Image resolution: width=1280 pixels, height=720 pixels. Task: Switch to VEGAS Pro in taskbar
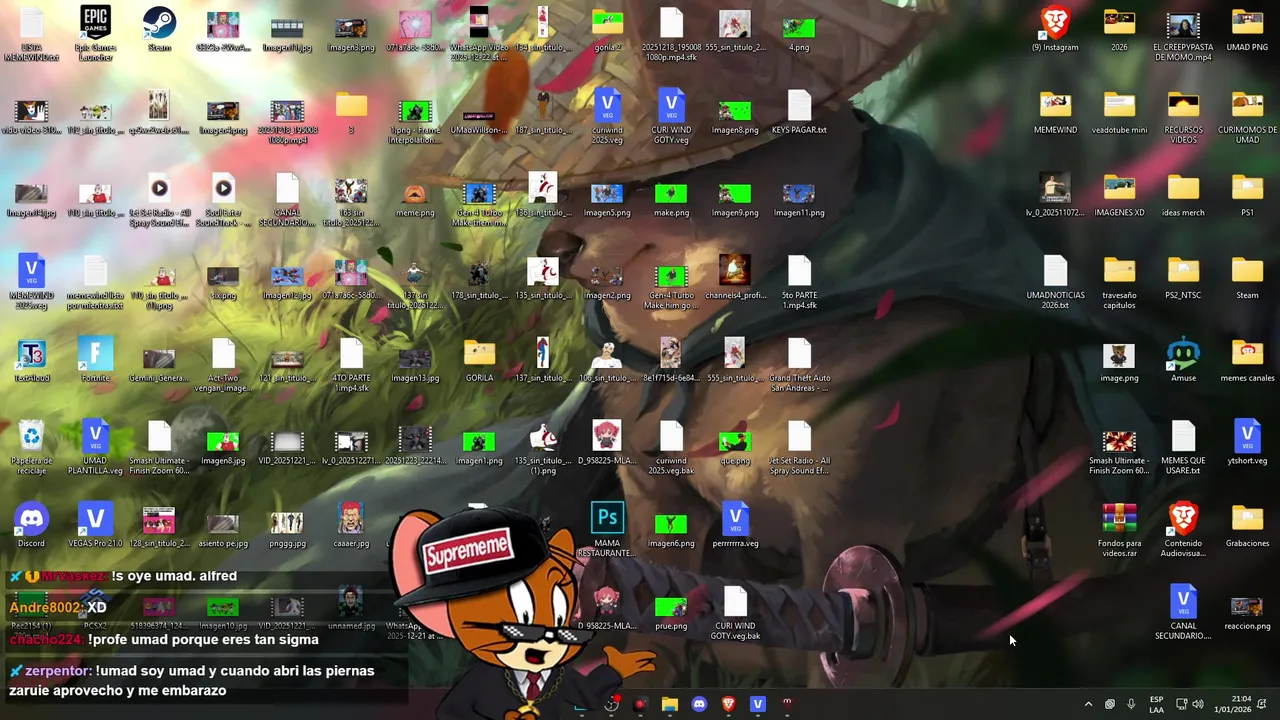click(x=757, y=704)
